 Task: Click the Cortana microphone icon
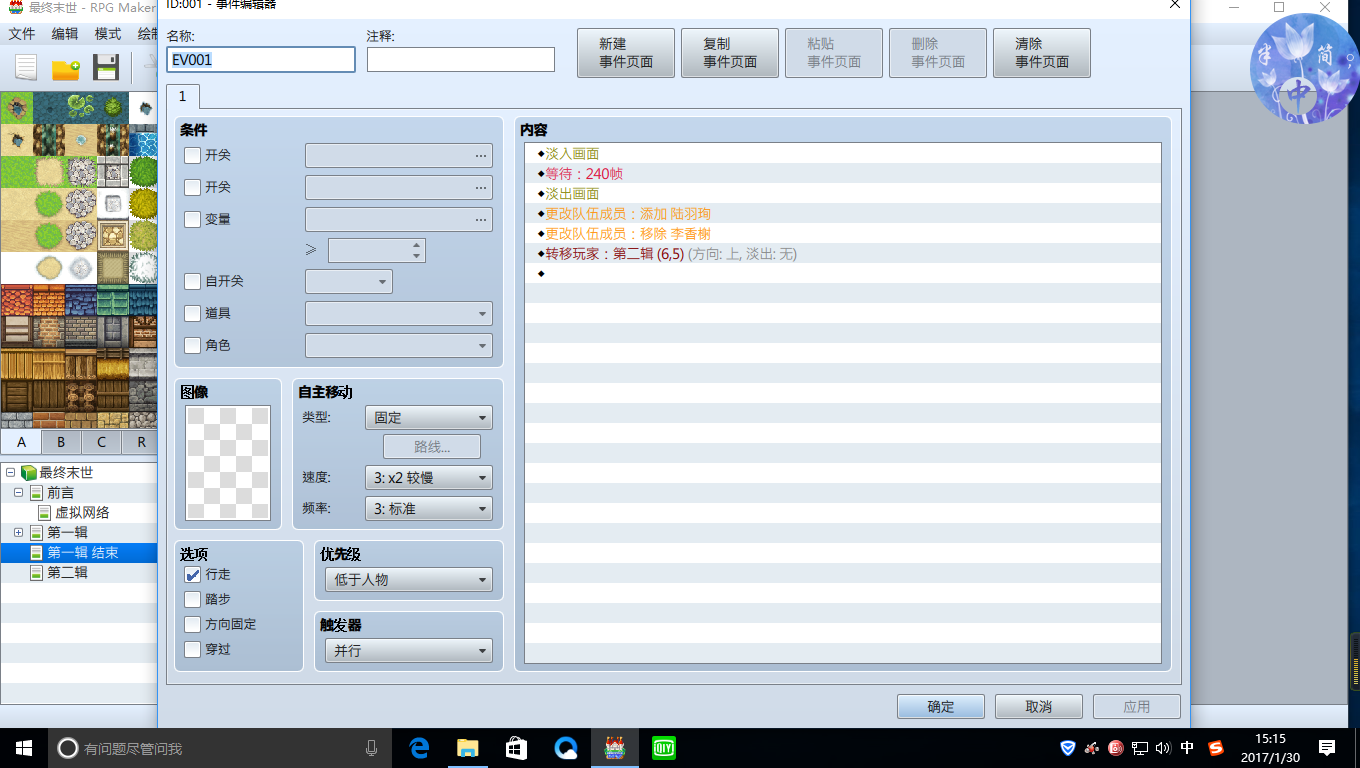pos(372,747)
